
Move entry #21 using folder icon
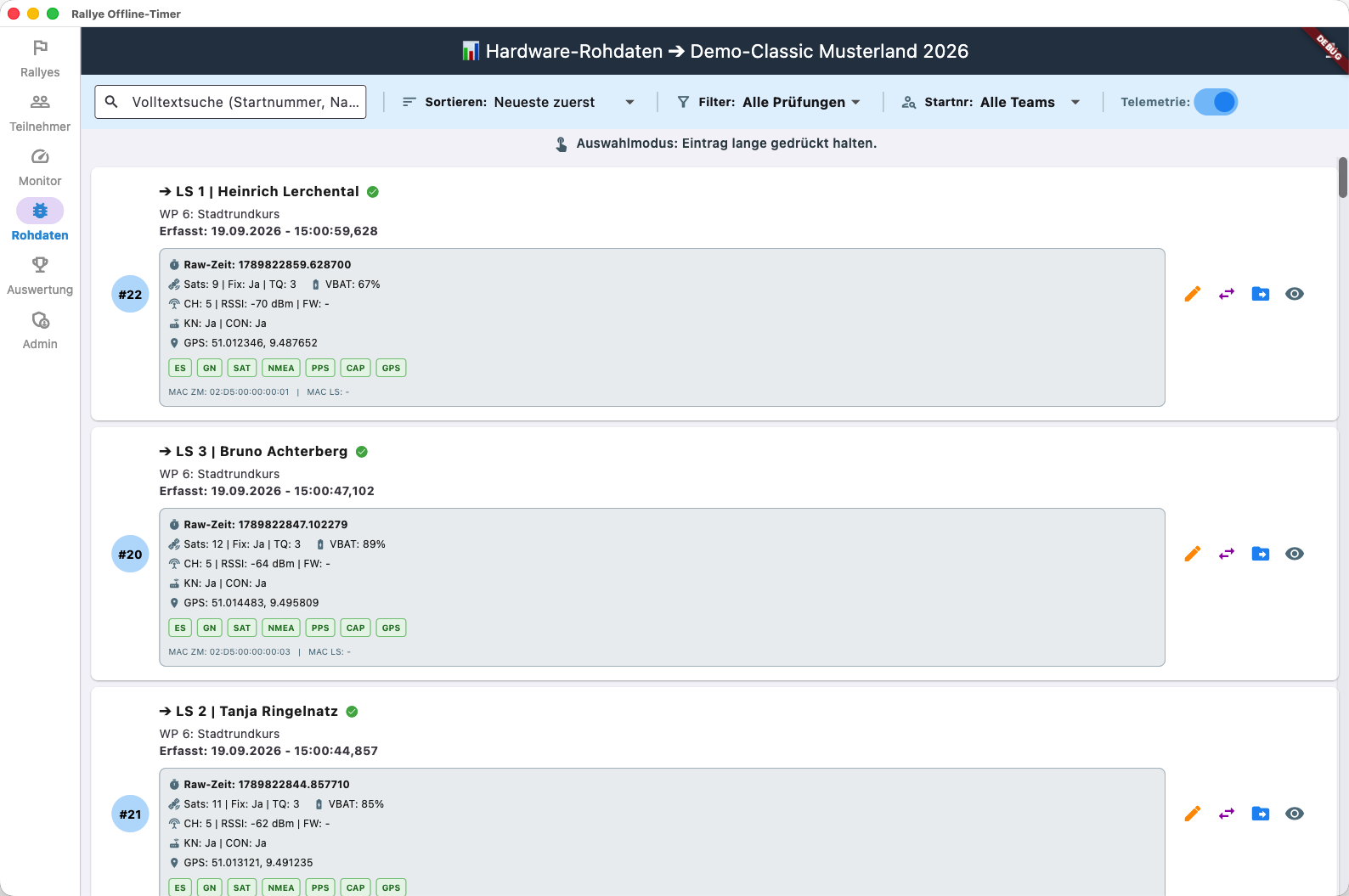click(x=1261, y=814)
